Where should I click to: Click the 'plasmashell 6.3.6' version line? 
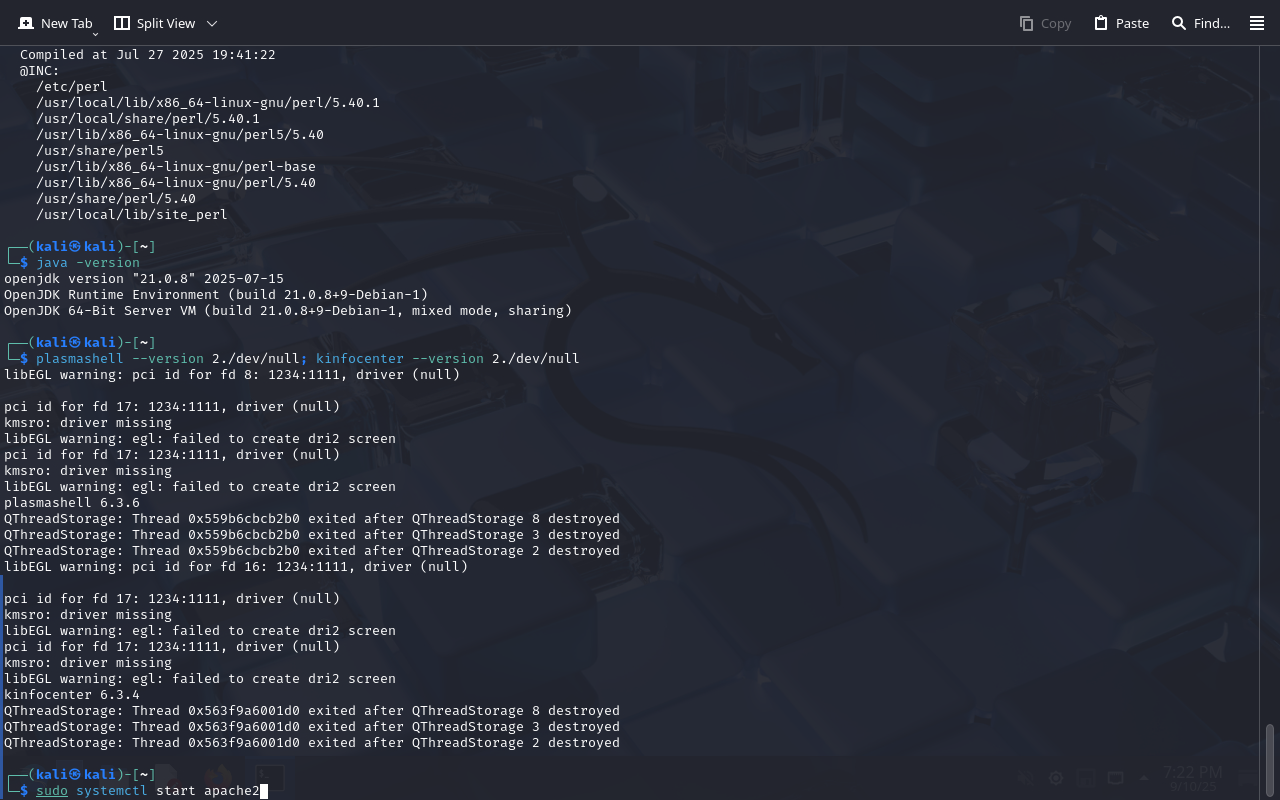(72, 503)
